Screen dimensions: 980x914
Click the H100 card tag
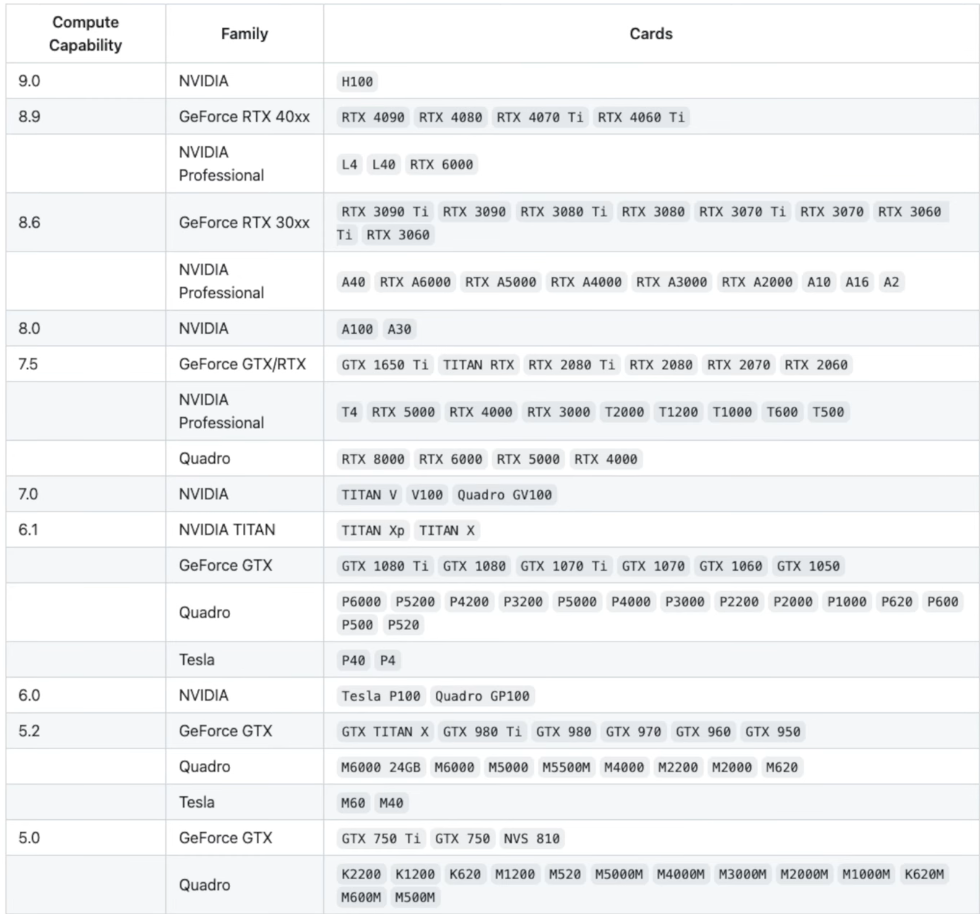[357, 81]
